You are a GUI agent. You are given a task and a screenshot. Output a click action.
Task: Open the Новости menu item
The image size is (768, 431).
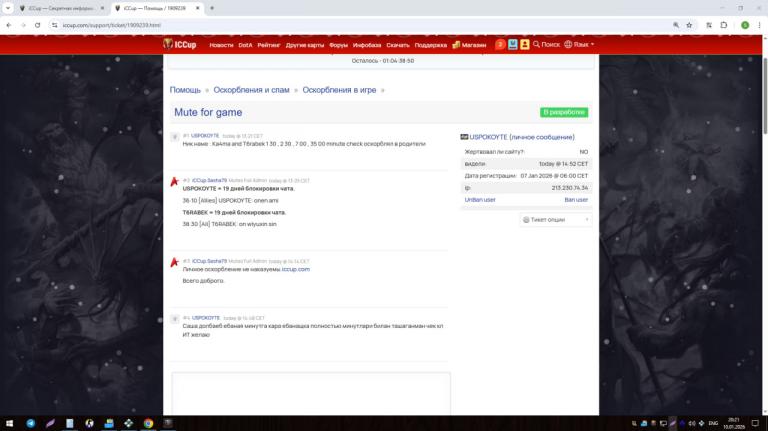(x=221, y=45)
